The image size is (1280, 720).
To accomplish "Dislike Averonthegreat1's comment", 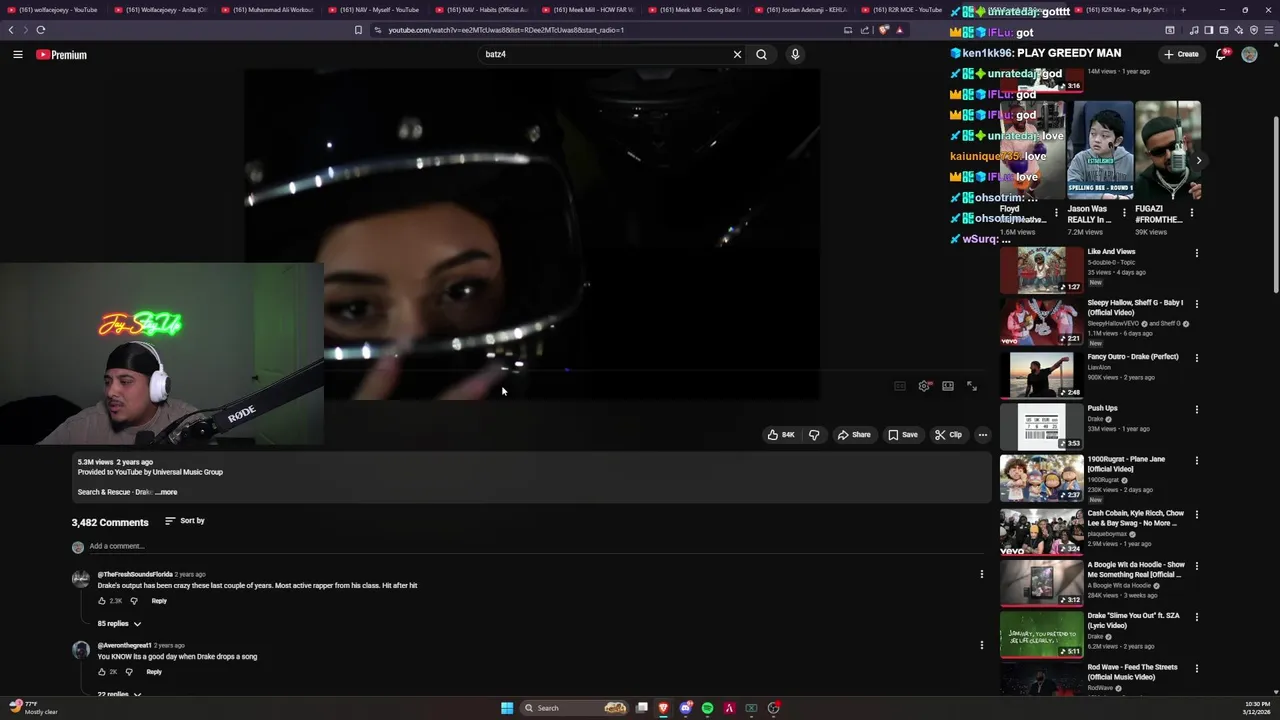I will [x=129, y=672].
